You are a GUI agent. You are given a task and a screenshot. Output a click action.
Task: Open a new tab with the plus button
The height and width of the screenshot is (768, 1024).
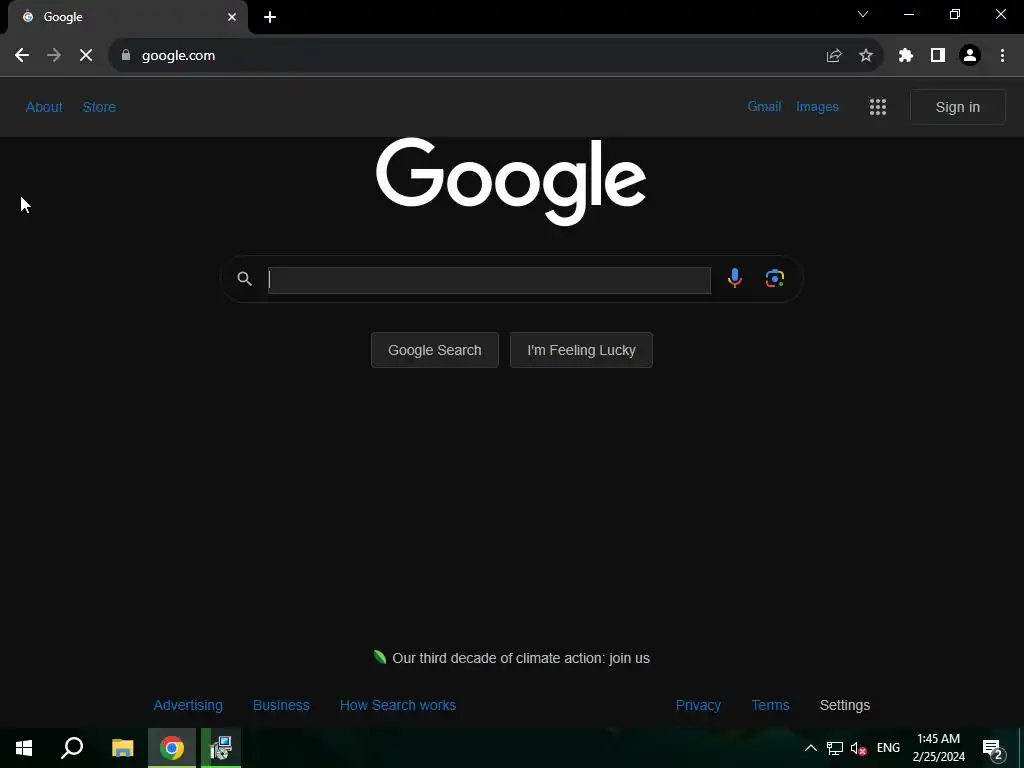tap(270, 17)
